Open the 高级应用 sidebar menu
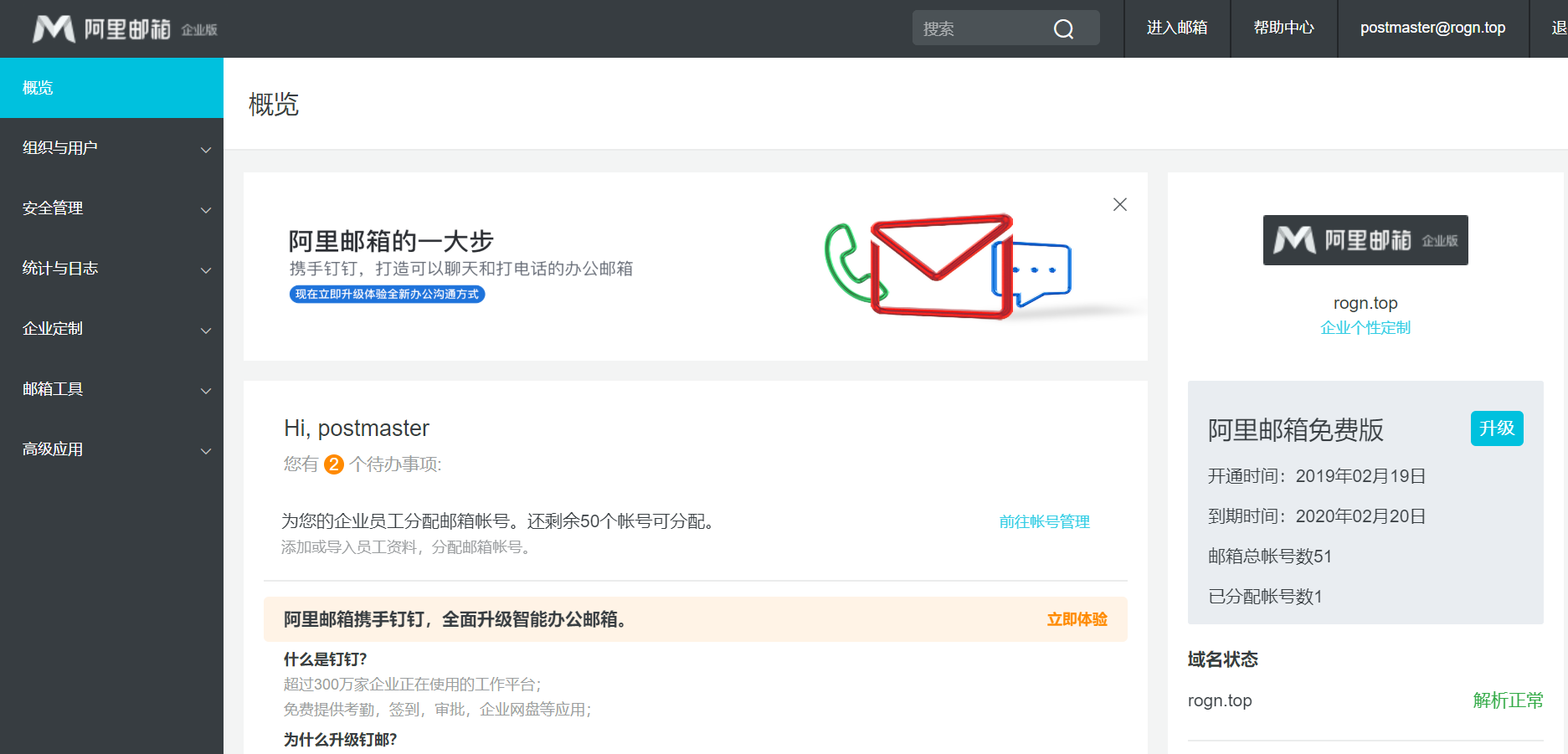 [111, 449]
